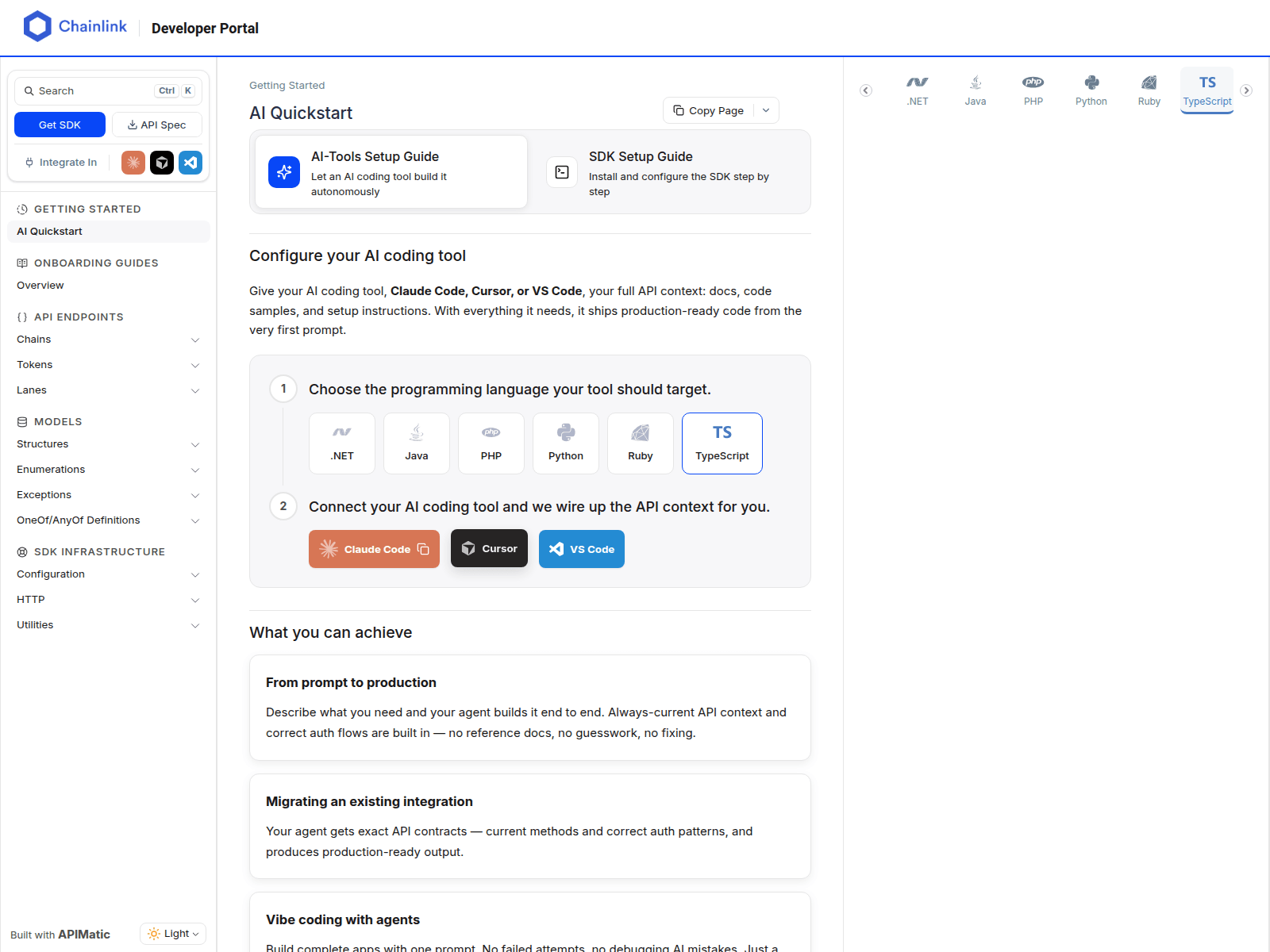This screenshot has width=1270, height=952.
Task: Select PHP in the top language bar
Action: (1033, 90)
